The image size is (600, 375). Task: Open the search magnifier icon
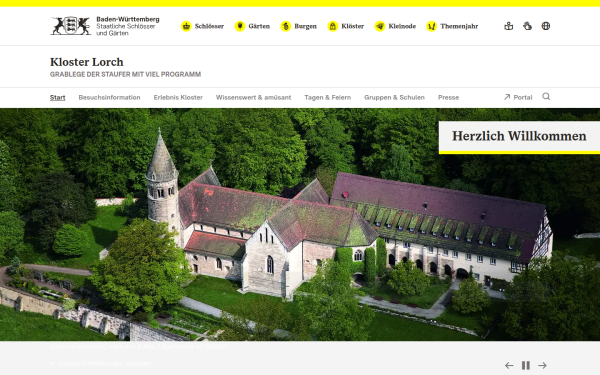[x=546, y=96]
